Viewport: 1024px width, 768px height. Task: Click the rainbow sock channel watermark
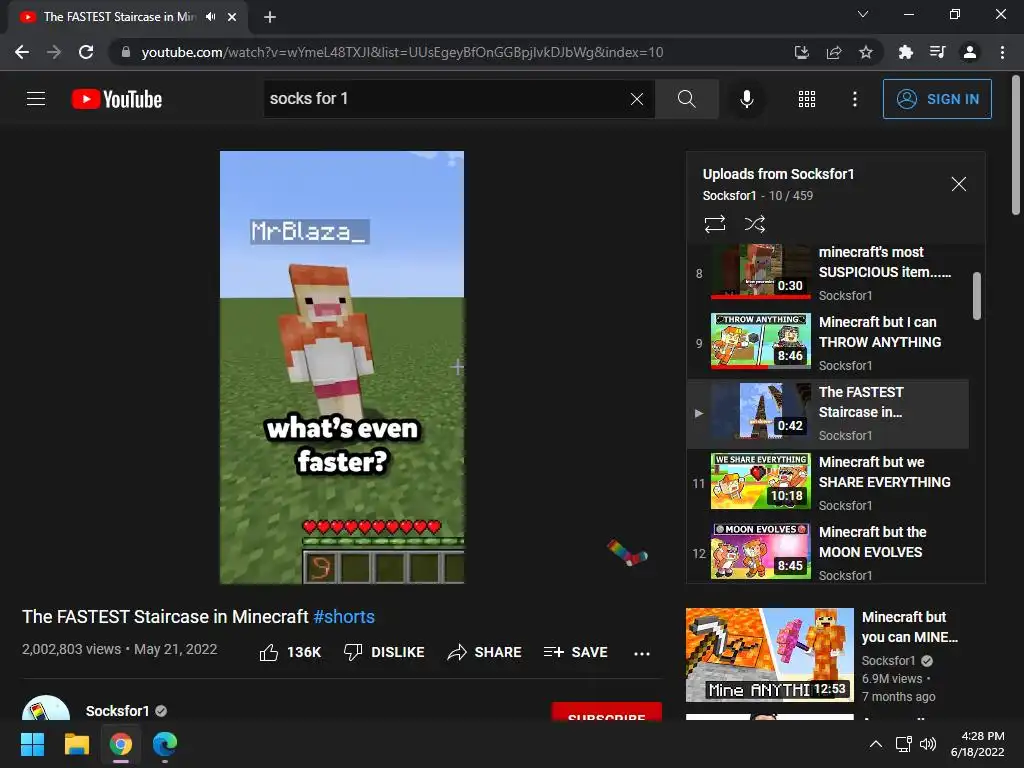(628, 552)
